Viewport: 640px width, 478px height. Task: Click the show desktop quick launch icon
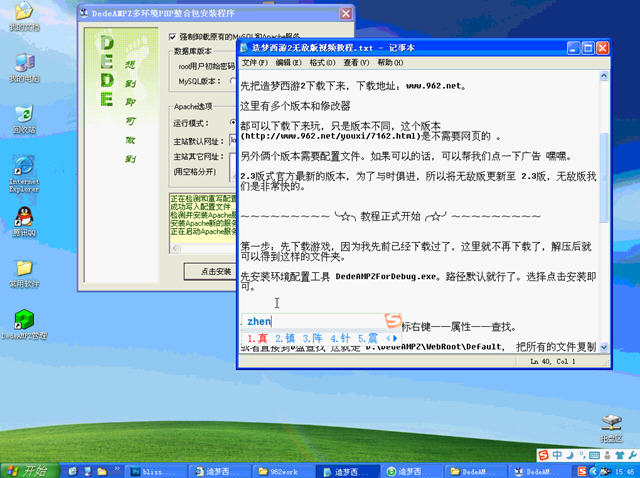tap(87, 471)
